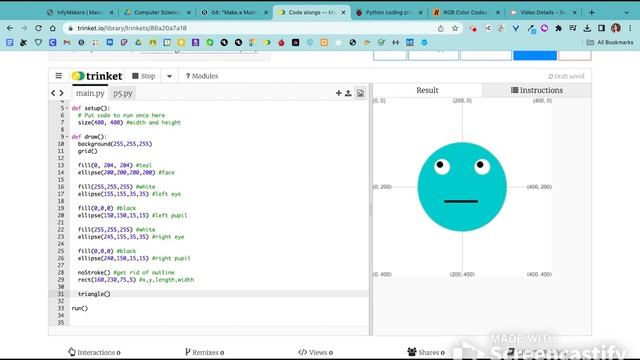Select the main.py file tab
Image resolution: width=640 pixels, height=360 pixels.
point(90,93)
